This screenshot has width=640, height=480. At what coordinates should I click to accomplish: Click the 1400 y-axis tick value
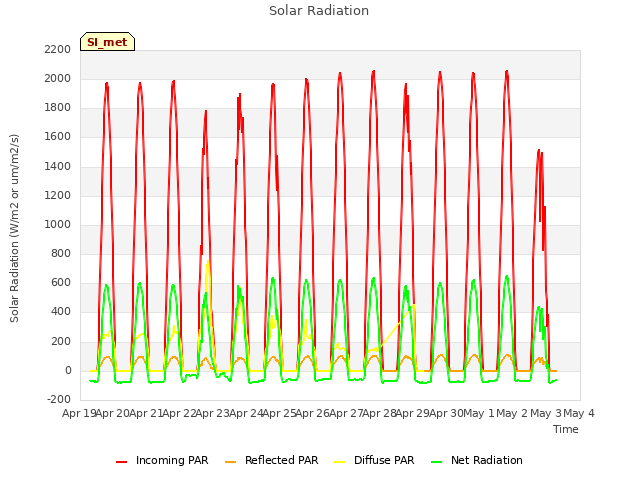click(58, 166)
